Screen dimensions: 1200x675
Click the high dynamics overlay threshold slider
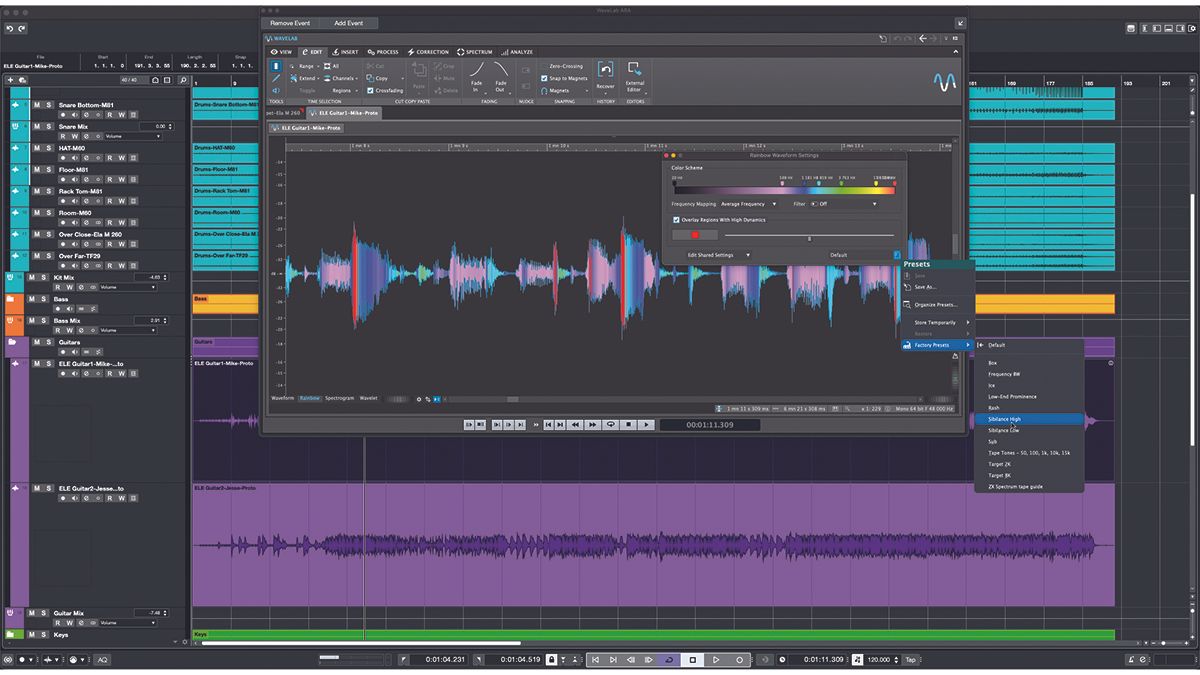click(809, 238)
